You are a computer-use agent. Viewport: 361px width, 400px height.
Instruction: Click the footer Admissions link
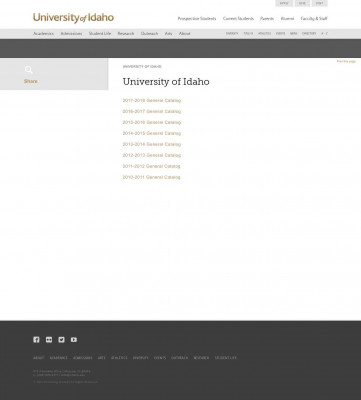click(x=83, y=358)
